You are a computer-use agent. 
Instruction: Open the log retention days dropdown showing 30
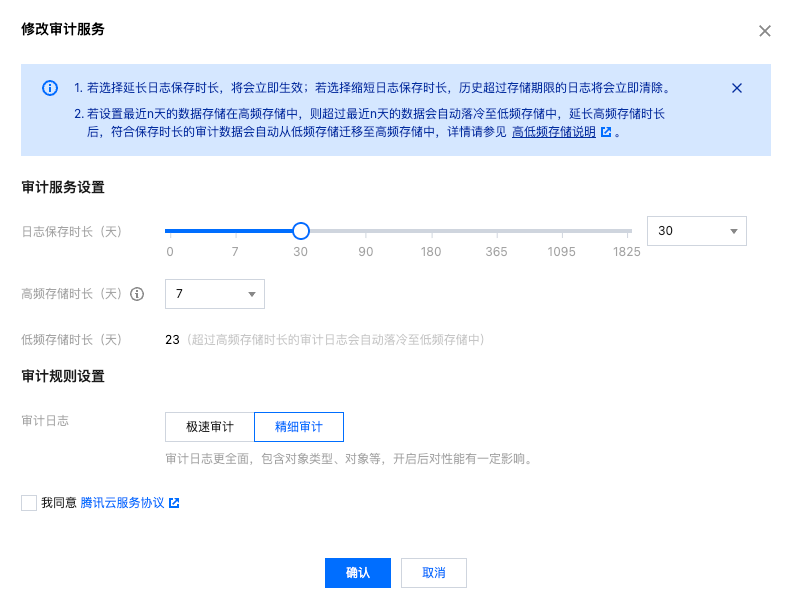pos(697,231)
